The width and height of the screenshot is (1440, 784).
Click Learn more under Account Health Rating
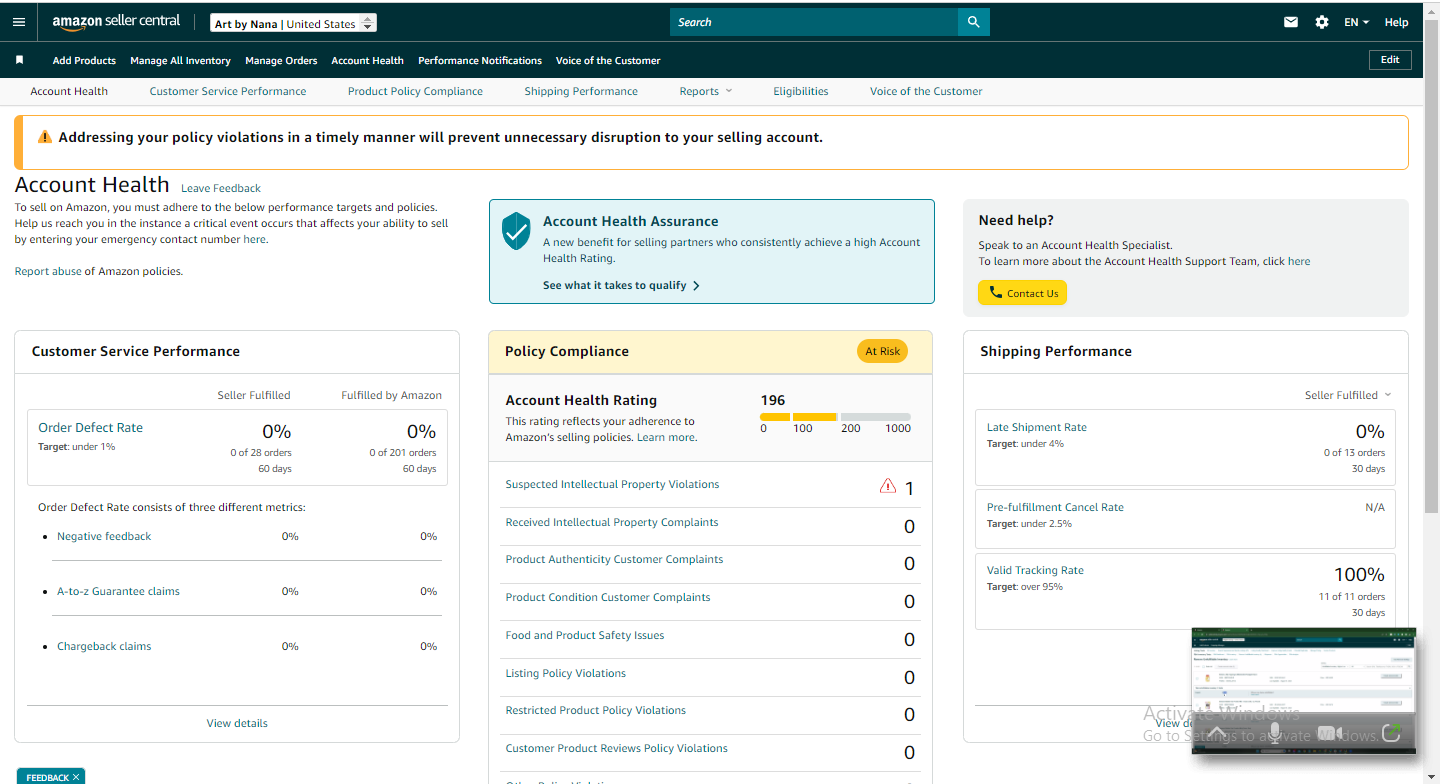(x=666, y=437)
